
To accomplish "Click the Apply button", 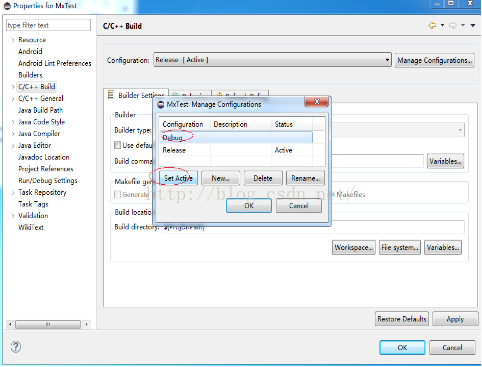I will (455, 319).
